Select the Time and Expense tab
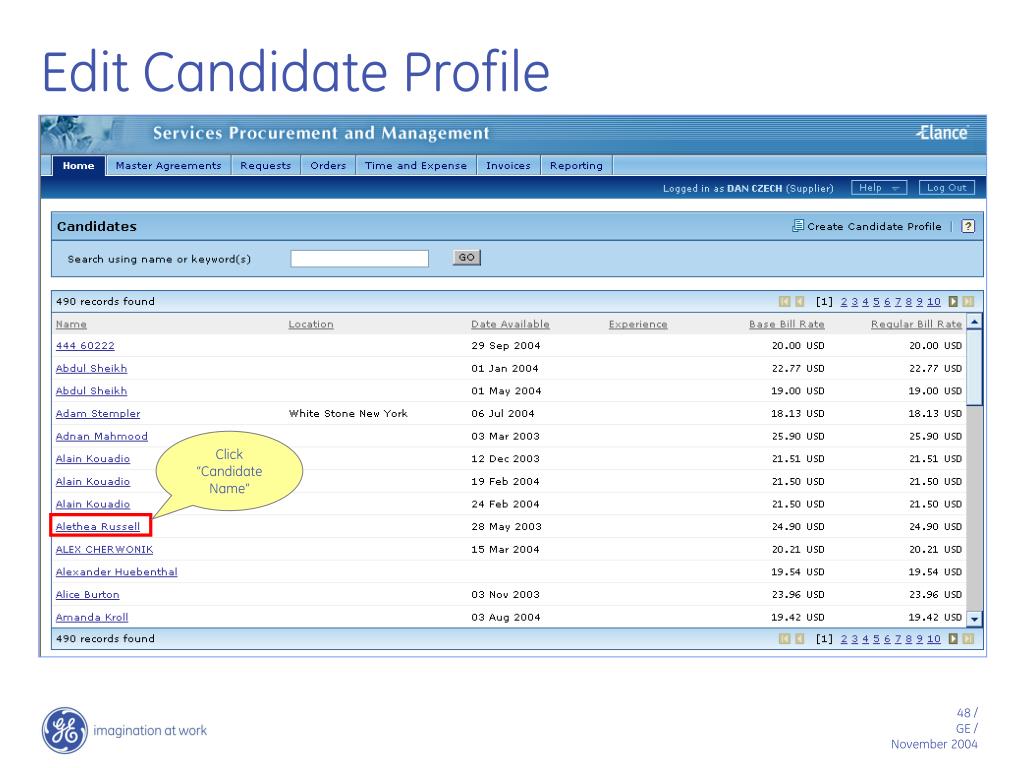 click(x=416, y=166)
